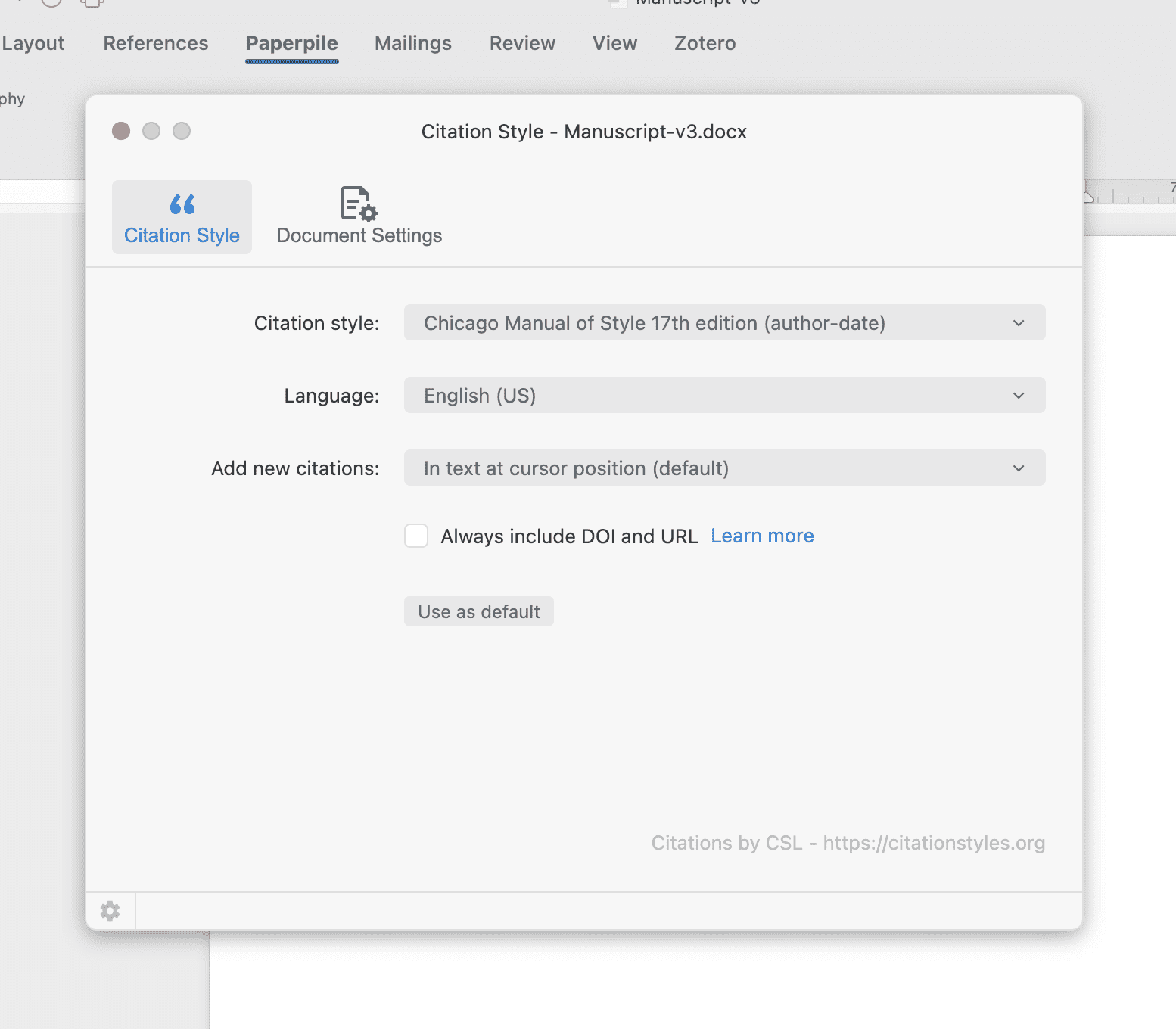1176x1029 pixels.
Task: Minimize the Citation Style dialog
Action: 151,131
